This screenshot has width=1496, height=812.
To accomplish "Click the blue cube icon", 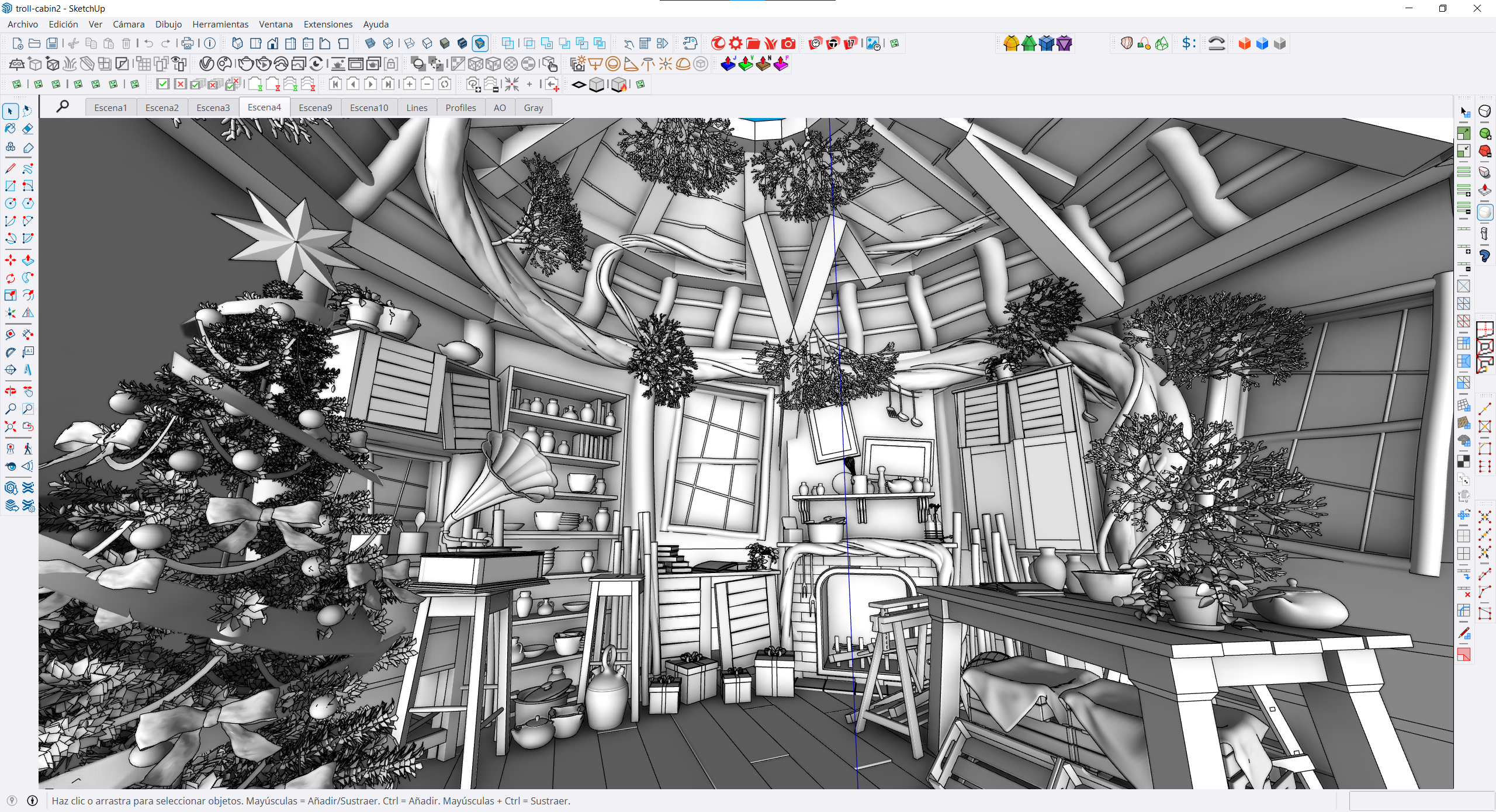I will click(x=1262, y=43).
